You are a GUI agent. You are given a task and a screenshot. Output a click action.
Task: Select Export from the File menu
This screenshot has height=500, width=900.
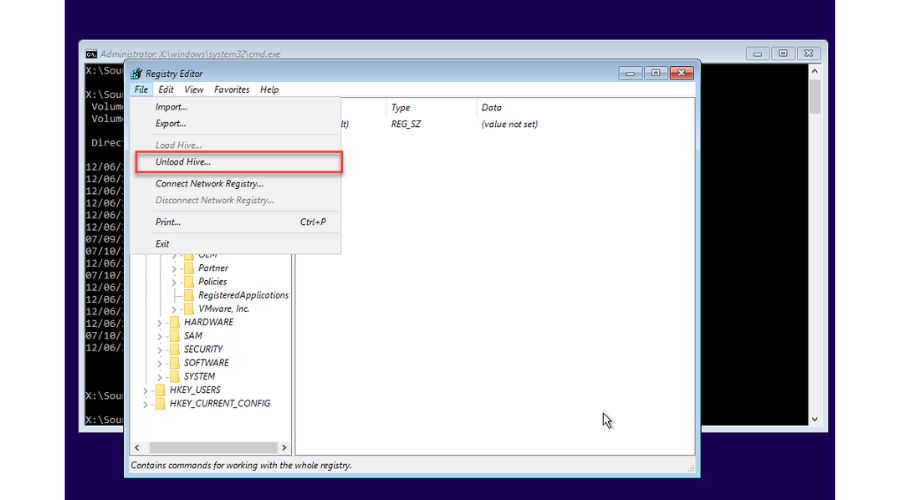pos(171,124)
